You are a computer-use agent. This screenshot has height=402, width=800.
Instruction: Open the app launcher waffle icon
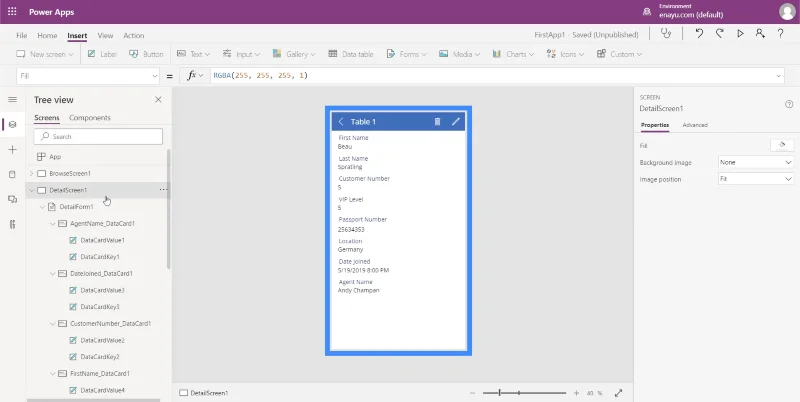(x=12, y=11)
